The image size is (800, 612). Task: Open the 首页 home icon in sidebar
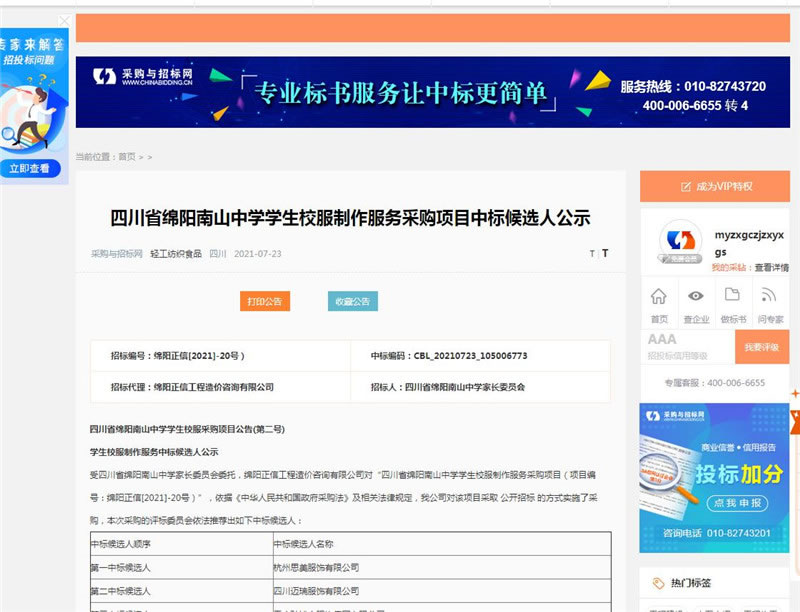click(659, 296)
